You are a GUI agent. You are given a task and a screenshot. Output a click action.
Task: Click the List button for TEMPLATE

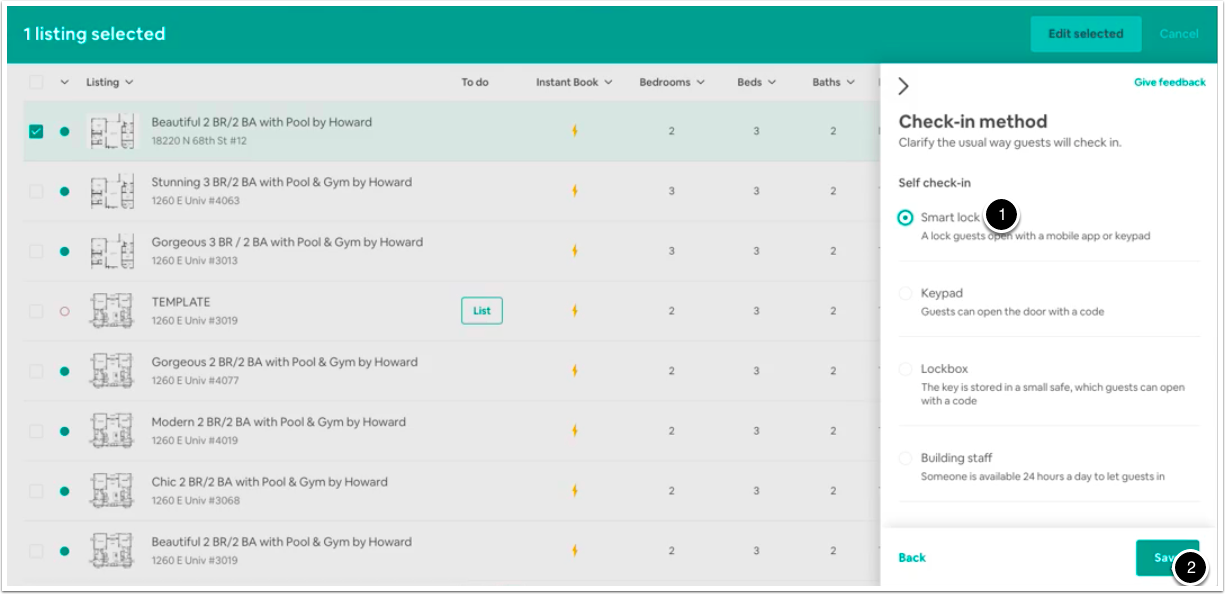[x=482, y=311]
